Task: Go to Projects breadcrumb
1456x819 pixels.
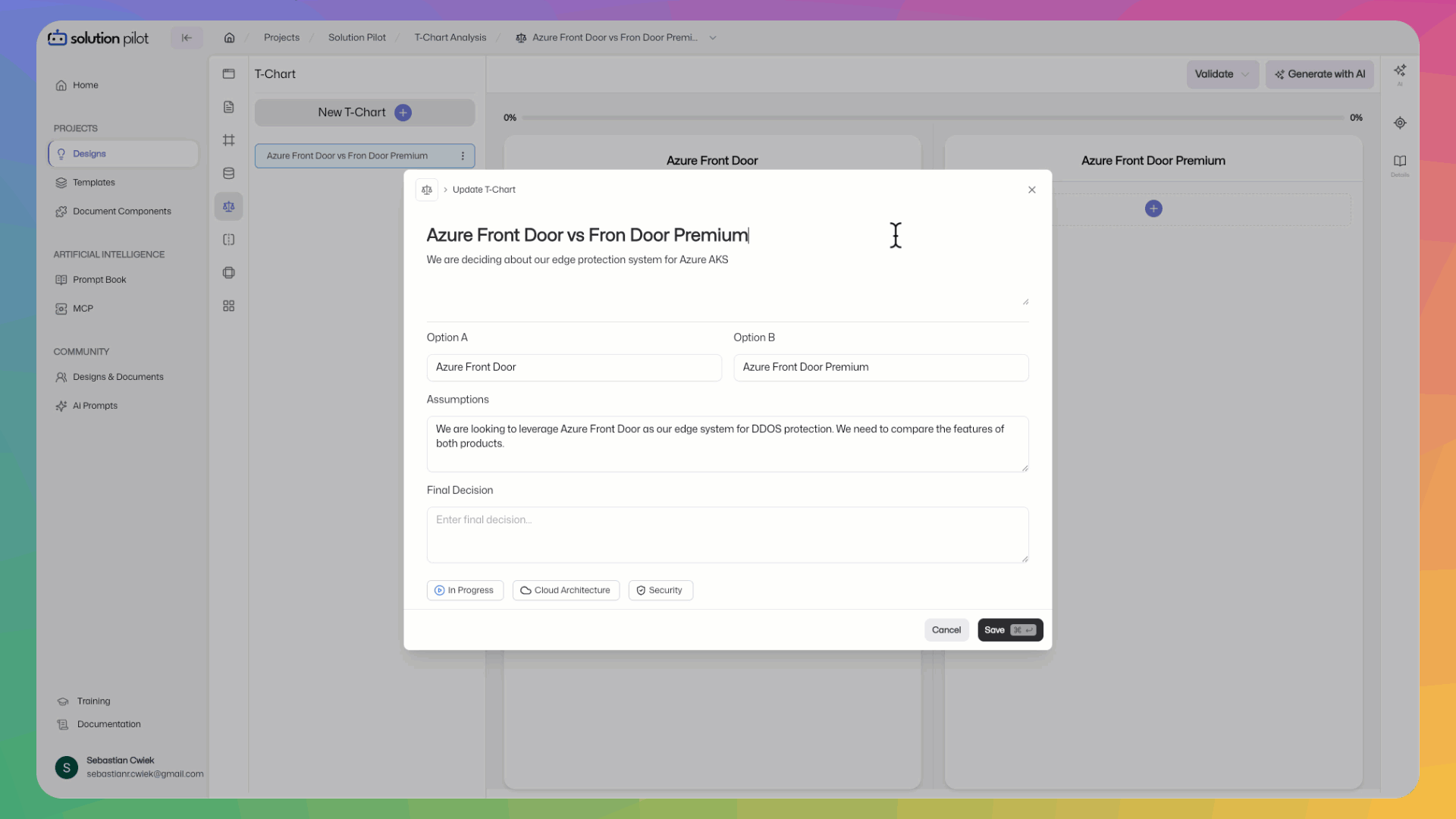Action: point(281,38)
